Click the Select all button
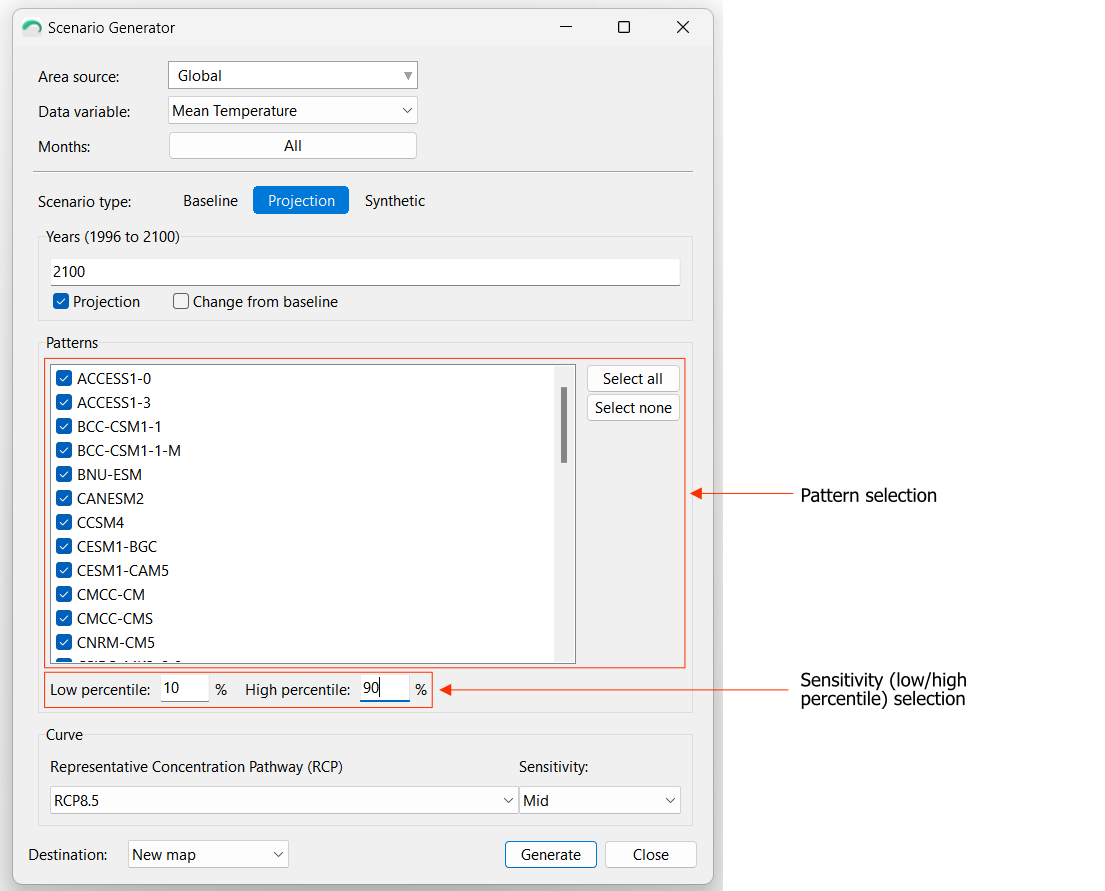 coord(633,378)
